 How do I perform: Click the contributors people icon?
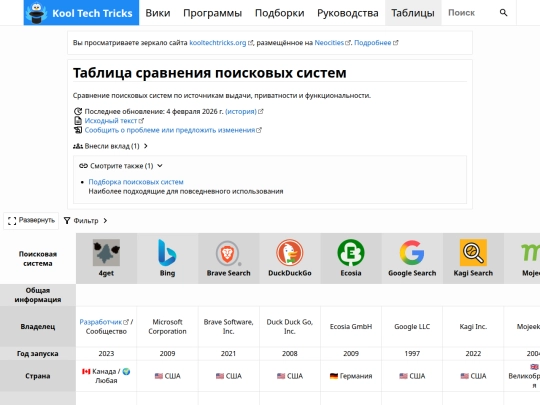point(78,146)
